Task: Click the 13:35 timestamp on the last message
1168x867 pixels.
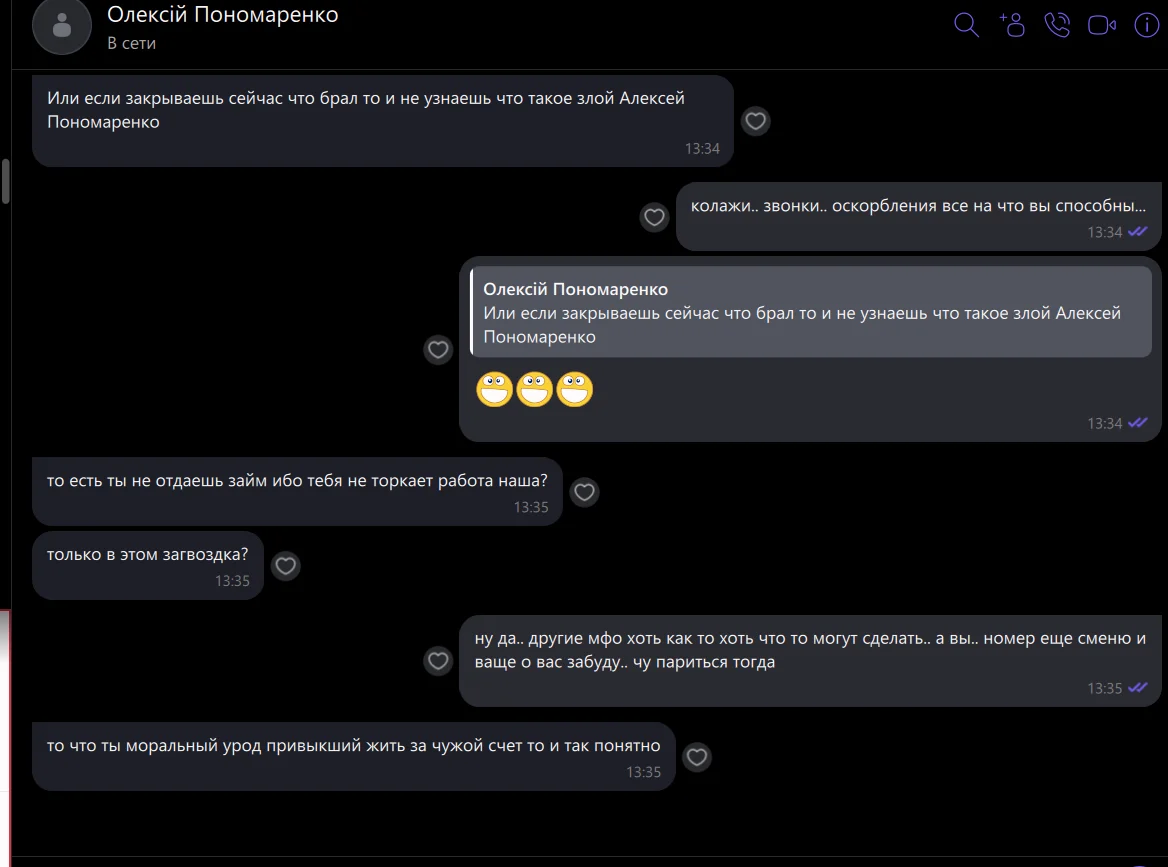Action: click(643, 772)
